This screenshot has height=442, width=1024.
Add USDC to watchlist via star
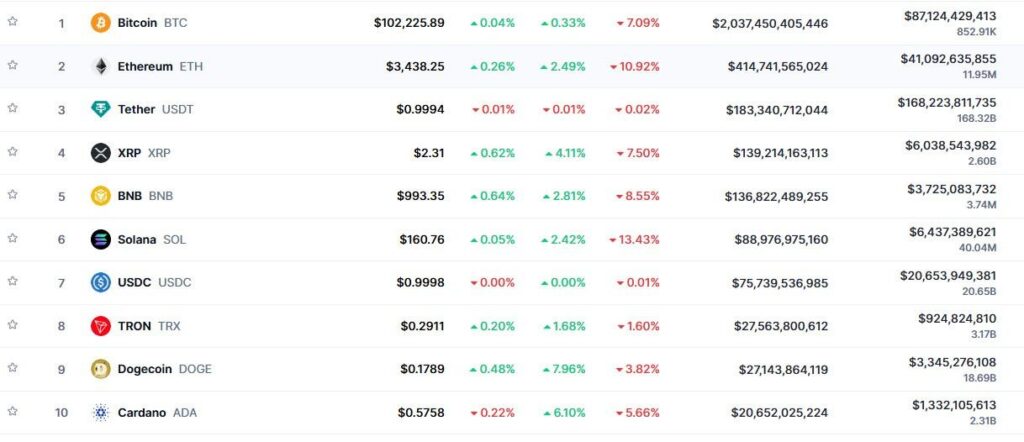tap(13, 281)
